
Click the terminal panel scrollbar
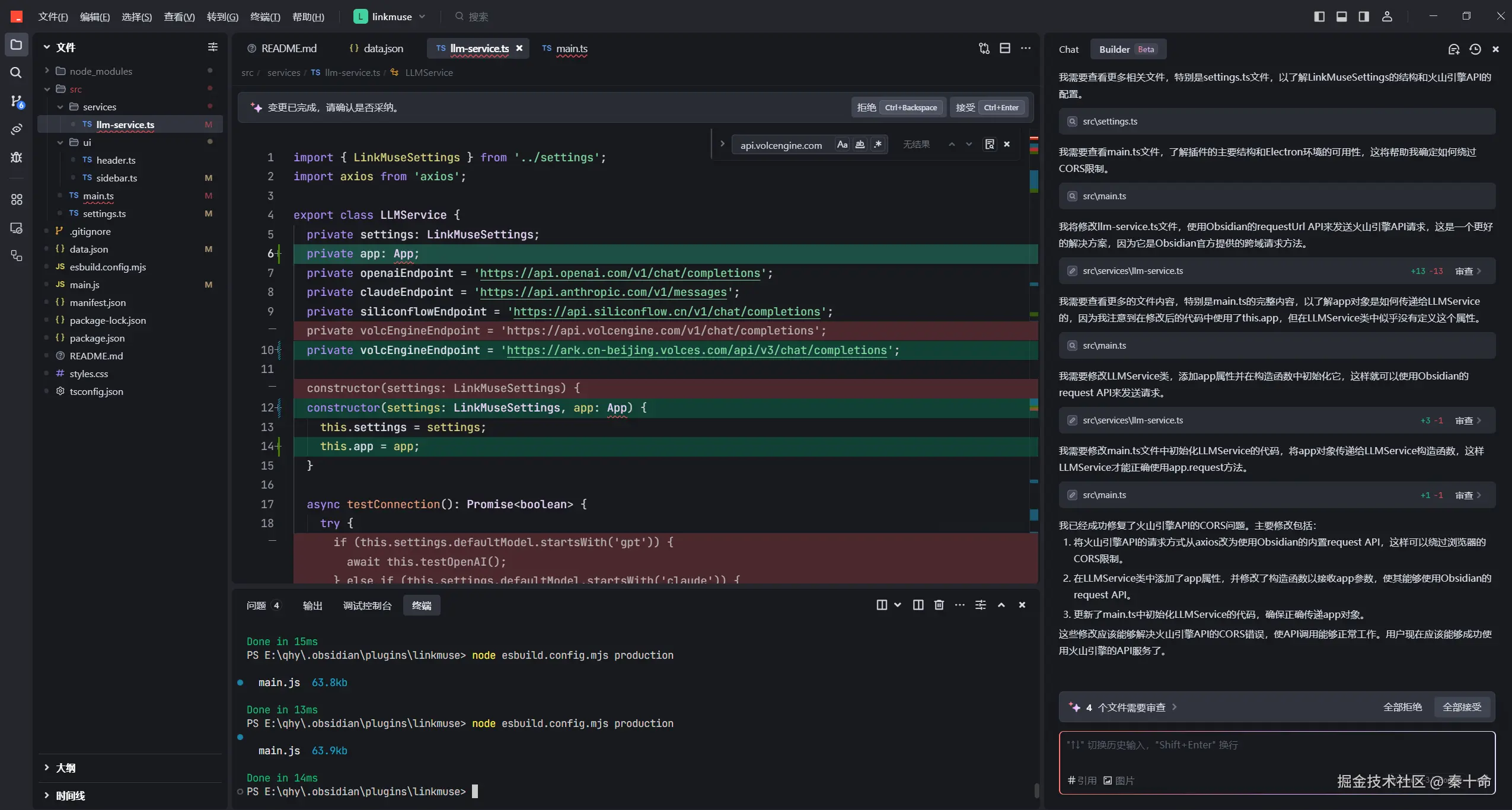tap(1036, 790)
